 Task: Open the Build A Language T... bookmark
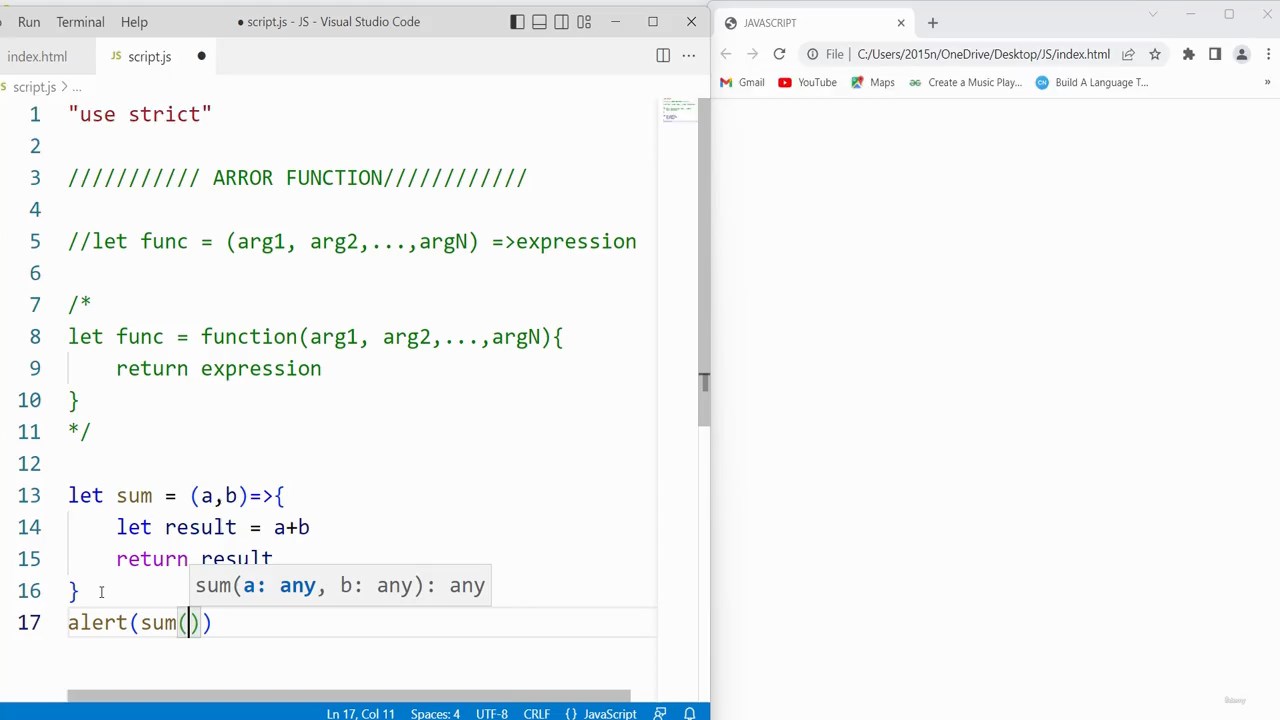pos(1092,83)
